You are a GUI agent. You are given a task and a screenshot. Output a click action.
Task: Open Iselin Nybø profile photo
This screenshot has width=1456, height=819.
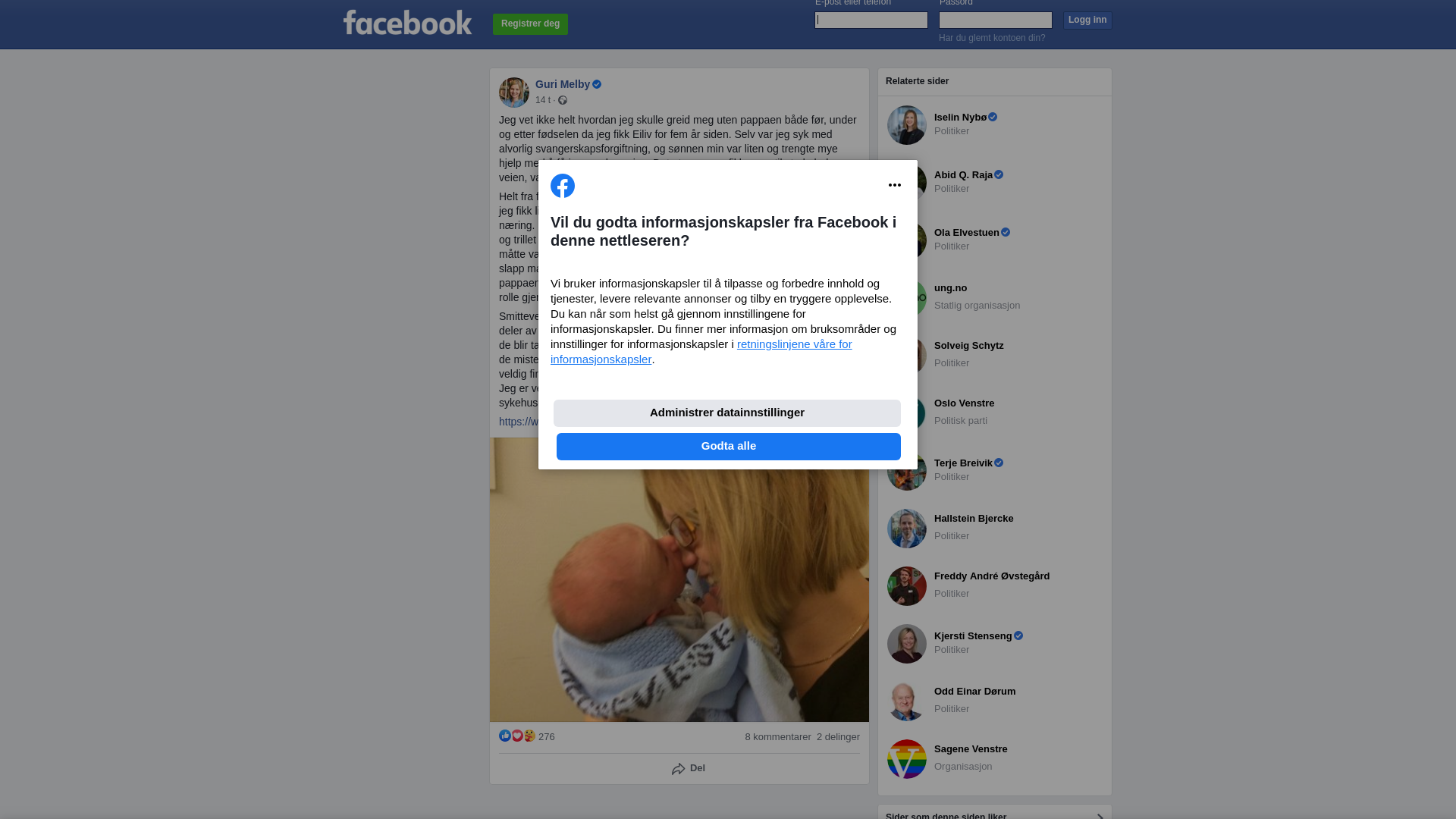[907, 125]
